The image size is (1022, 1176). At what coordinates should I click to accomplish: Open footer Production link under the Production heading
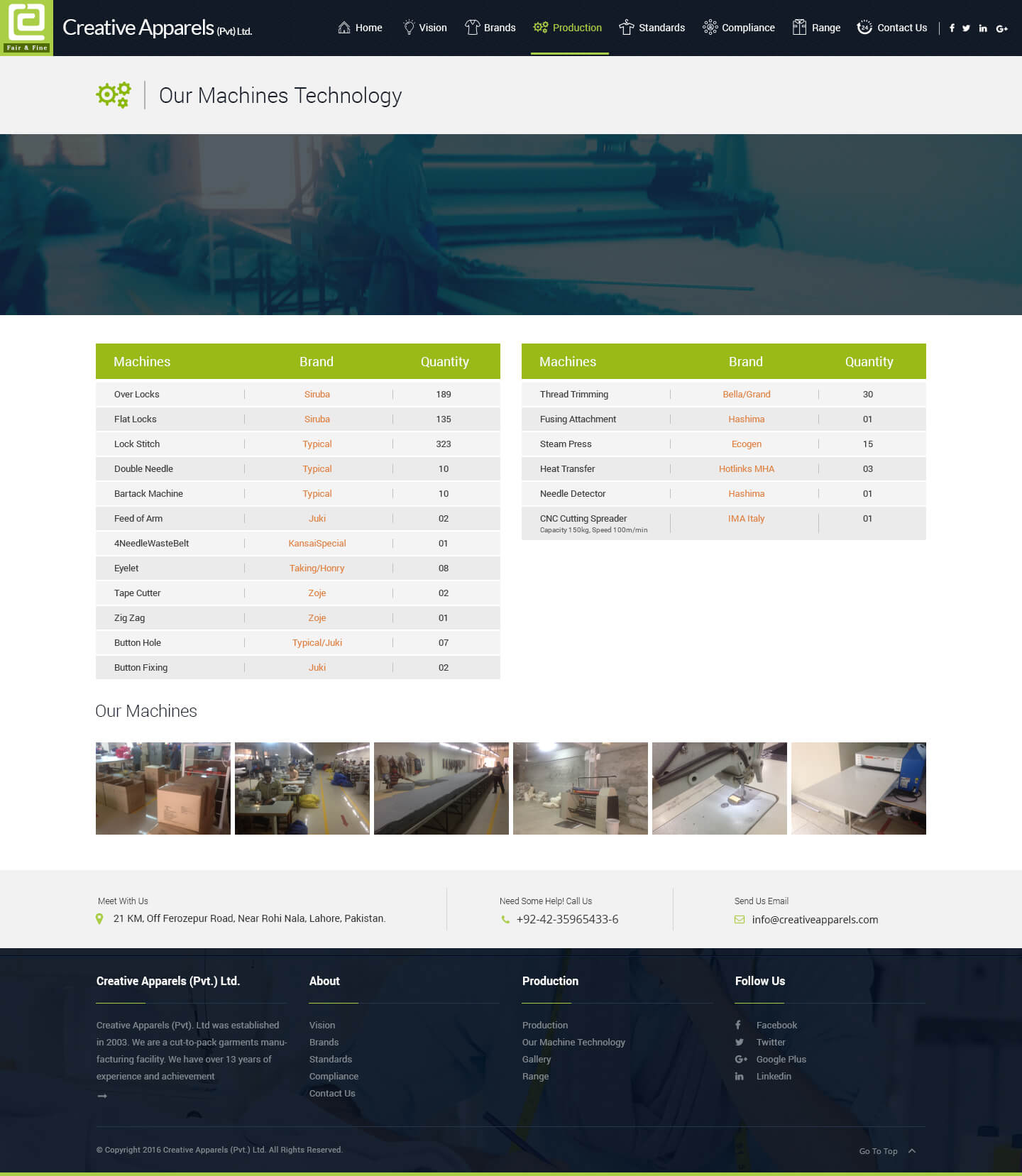point(545,1025)
